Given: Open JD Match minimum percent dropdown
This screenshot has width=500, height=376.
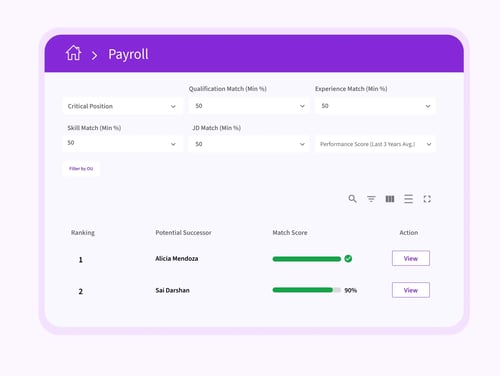Looking at the screenshot, I should [249, 144].
